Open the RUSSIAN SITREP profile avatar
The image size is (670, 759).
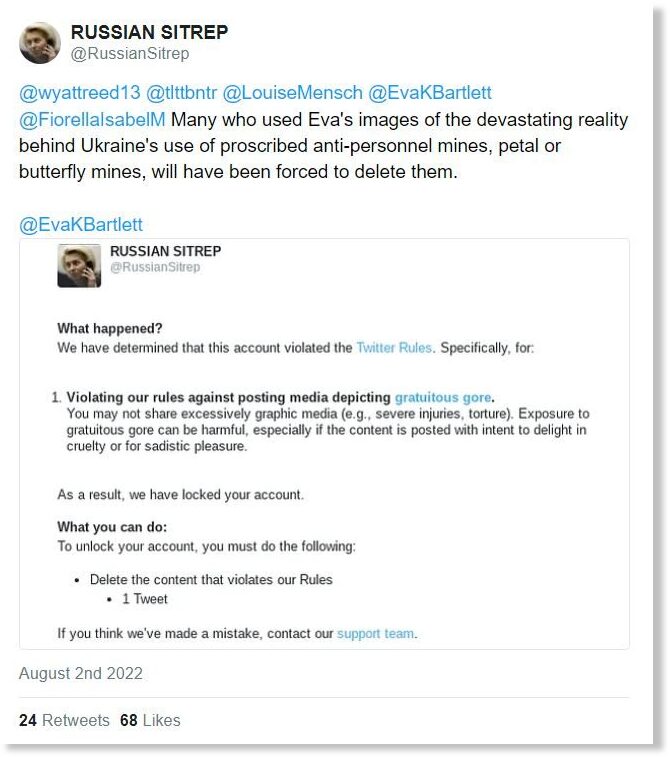click(40, 43)
